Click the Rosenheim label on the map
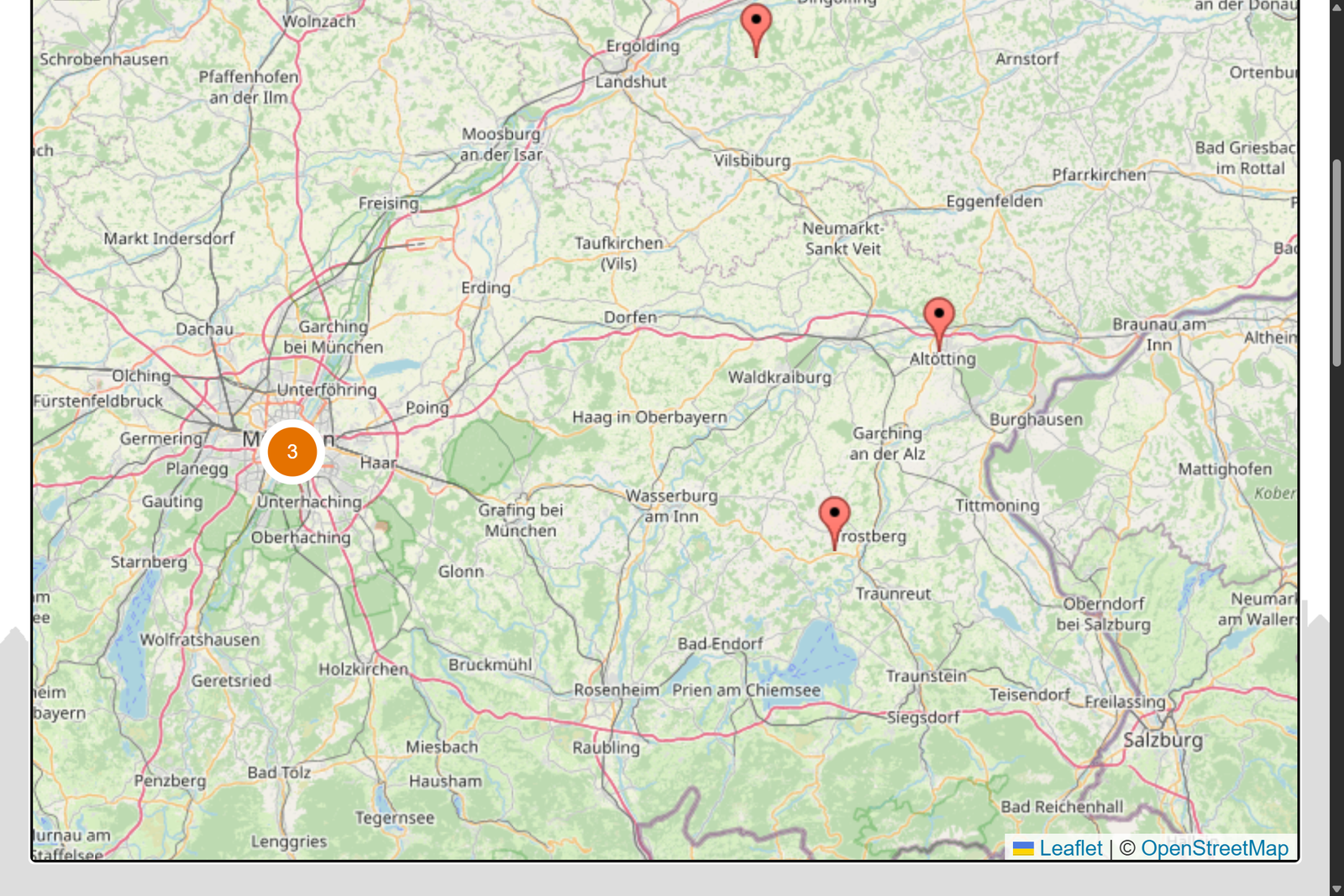This screenshot has height=896, width=1344. click(x=617, y=690)
